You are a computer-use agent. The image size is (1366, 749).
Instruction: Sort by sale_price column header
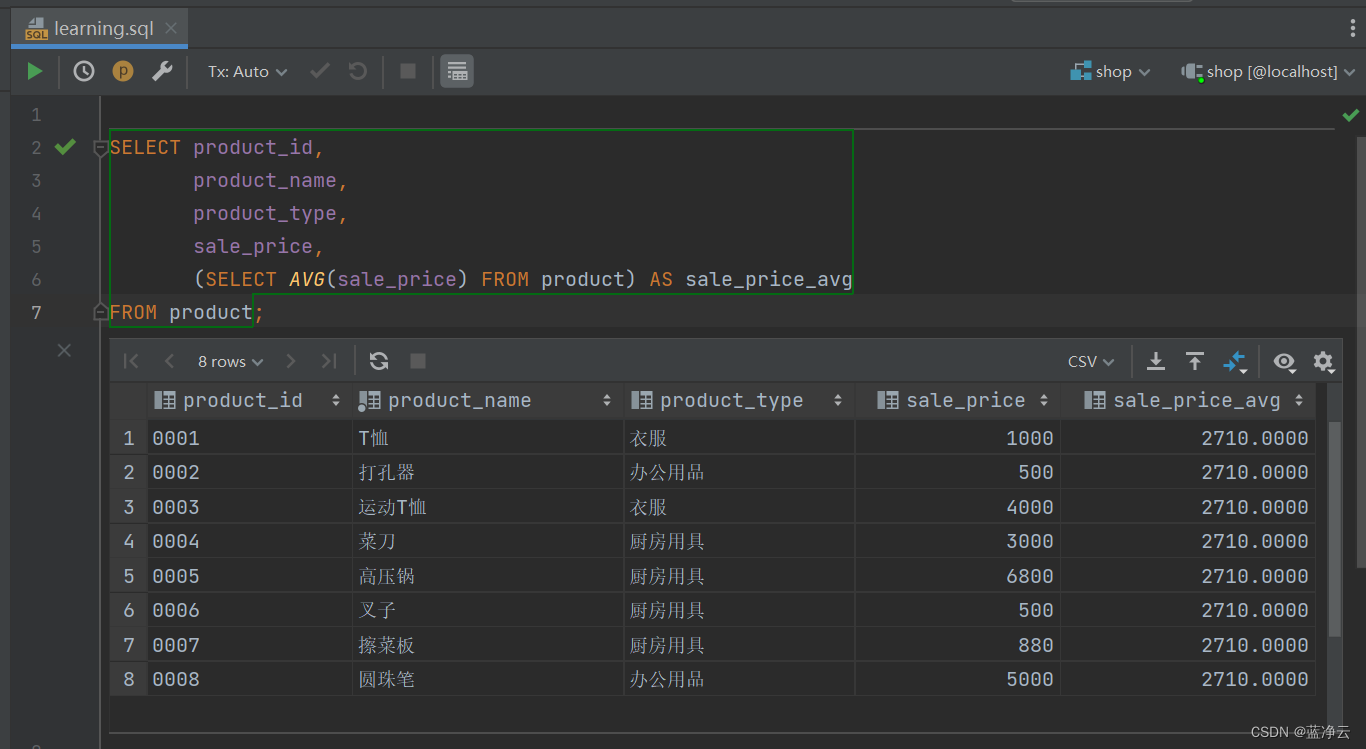[x=958, y=400]
